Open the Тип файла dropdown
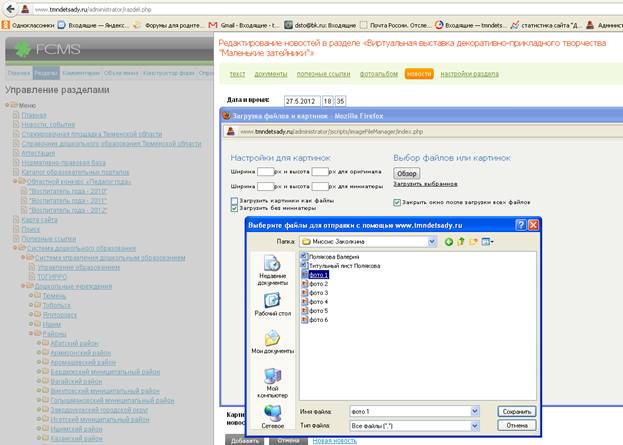This screenshot has height=445, width=623. coord(475,426)
